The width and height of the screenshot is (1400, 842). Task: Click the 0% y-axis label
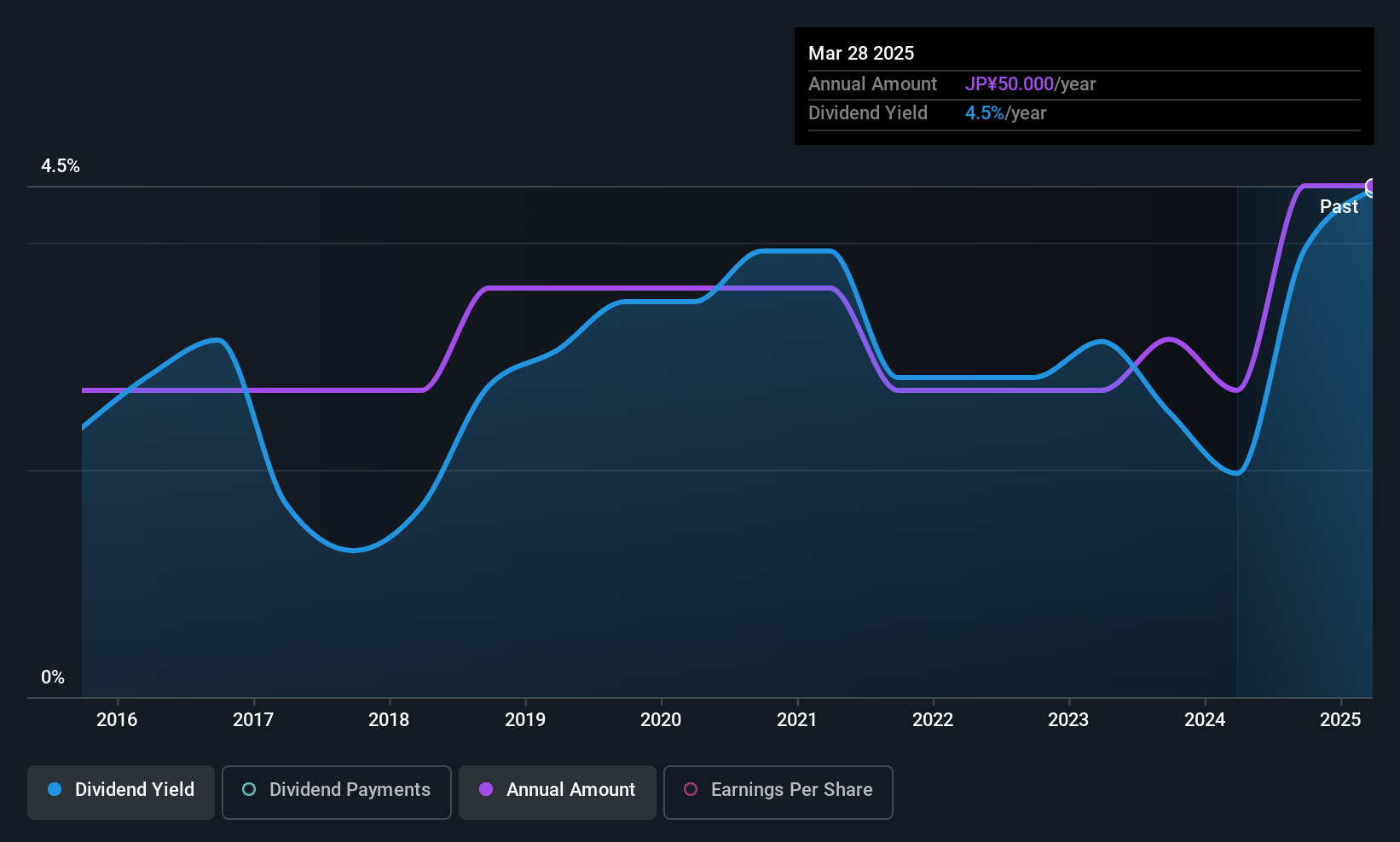pyautogui.click(x=53, y=677)
